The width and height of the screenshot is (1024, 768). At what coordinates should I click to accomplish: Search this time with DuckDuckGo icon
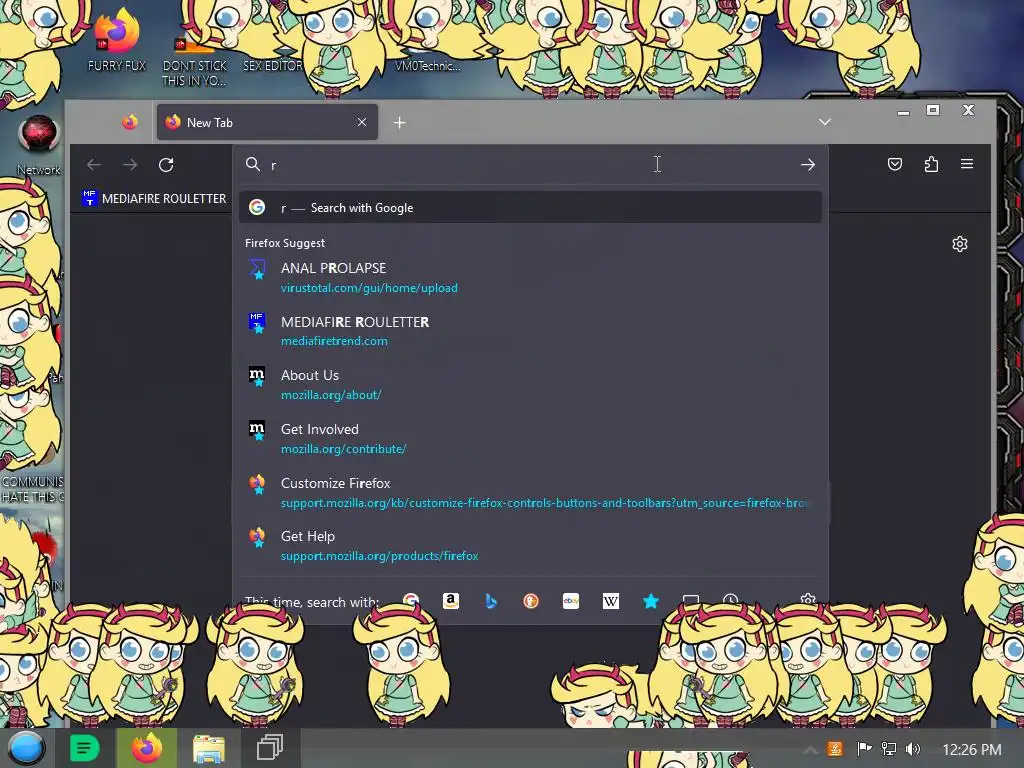click(531, 601)
